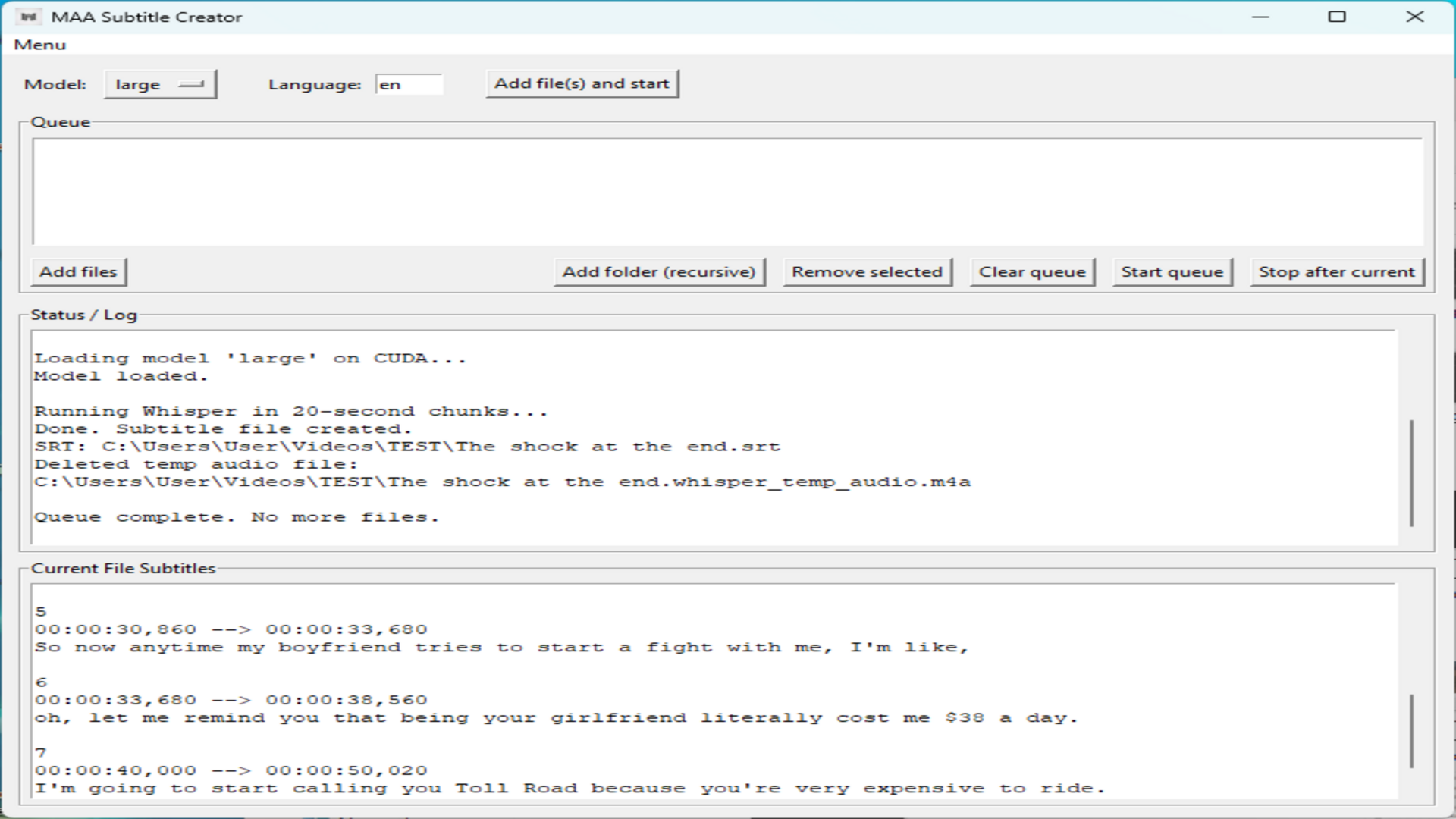Click the Windows taskbar at screen bottom
1456x819 pixels.
click(x=728, y=815)
